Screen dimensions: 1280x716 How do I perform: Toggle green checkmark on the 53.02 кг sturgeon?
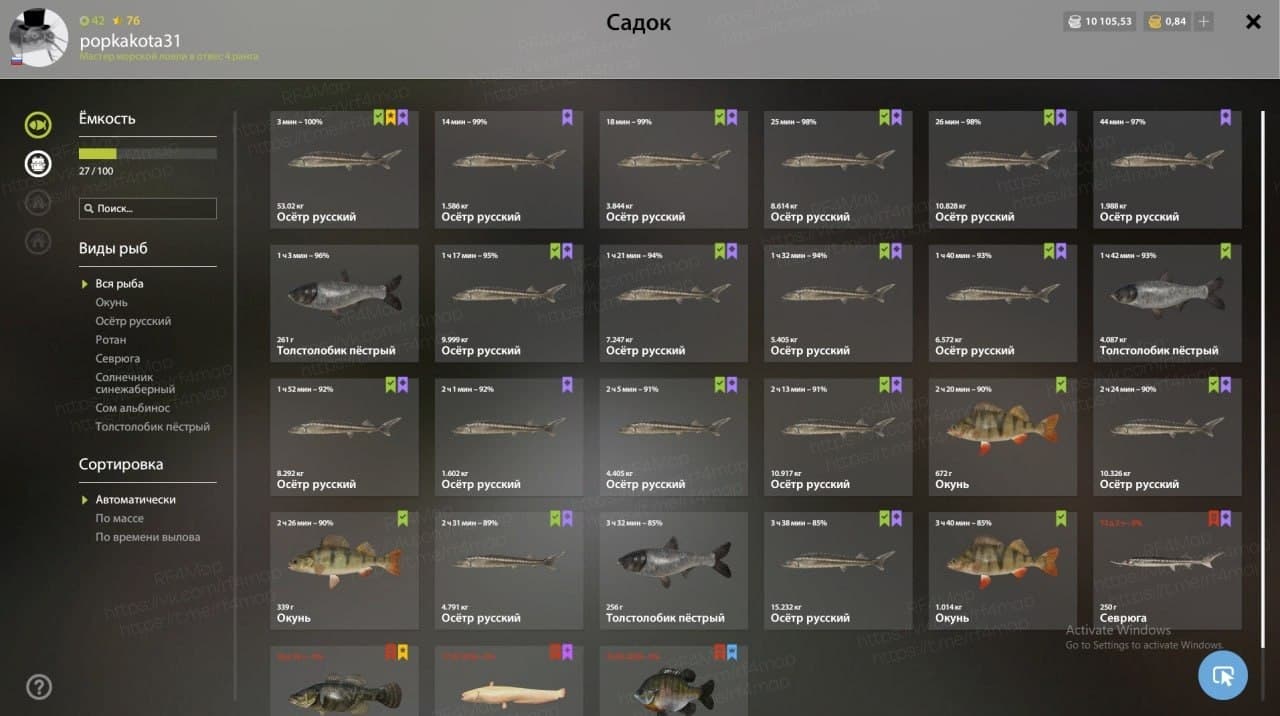pyautogui.click(x=379, y=118)
